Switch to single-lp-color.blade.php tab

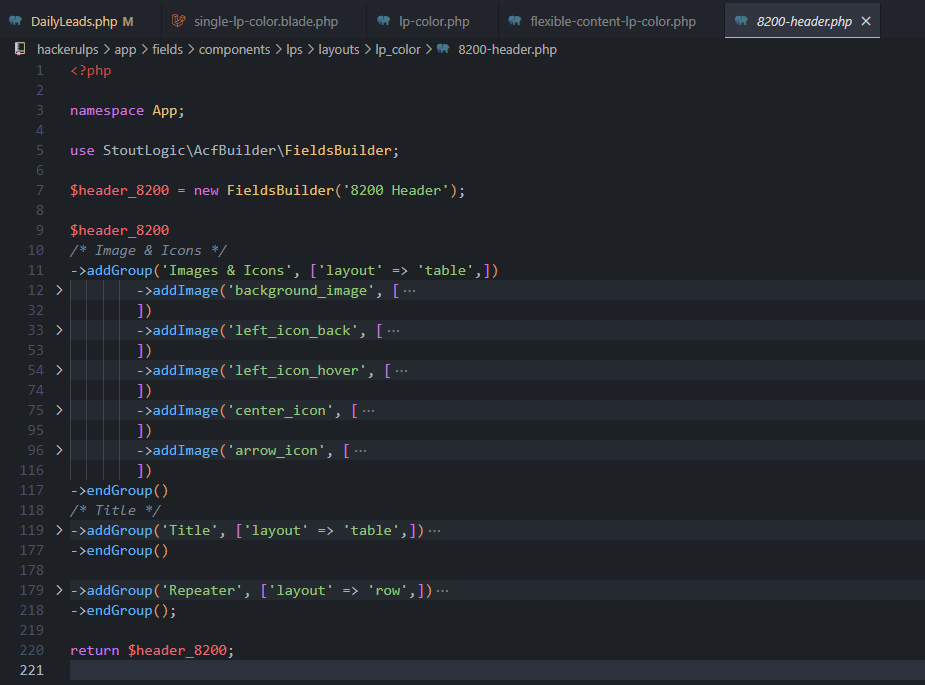265,21
